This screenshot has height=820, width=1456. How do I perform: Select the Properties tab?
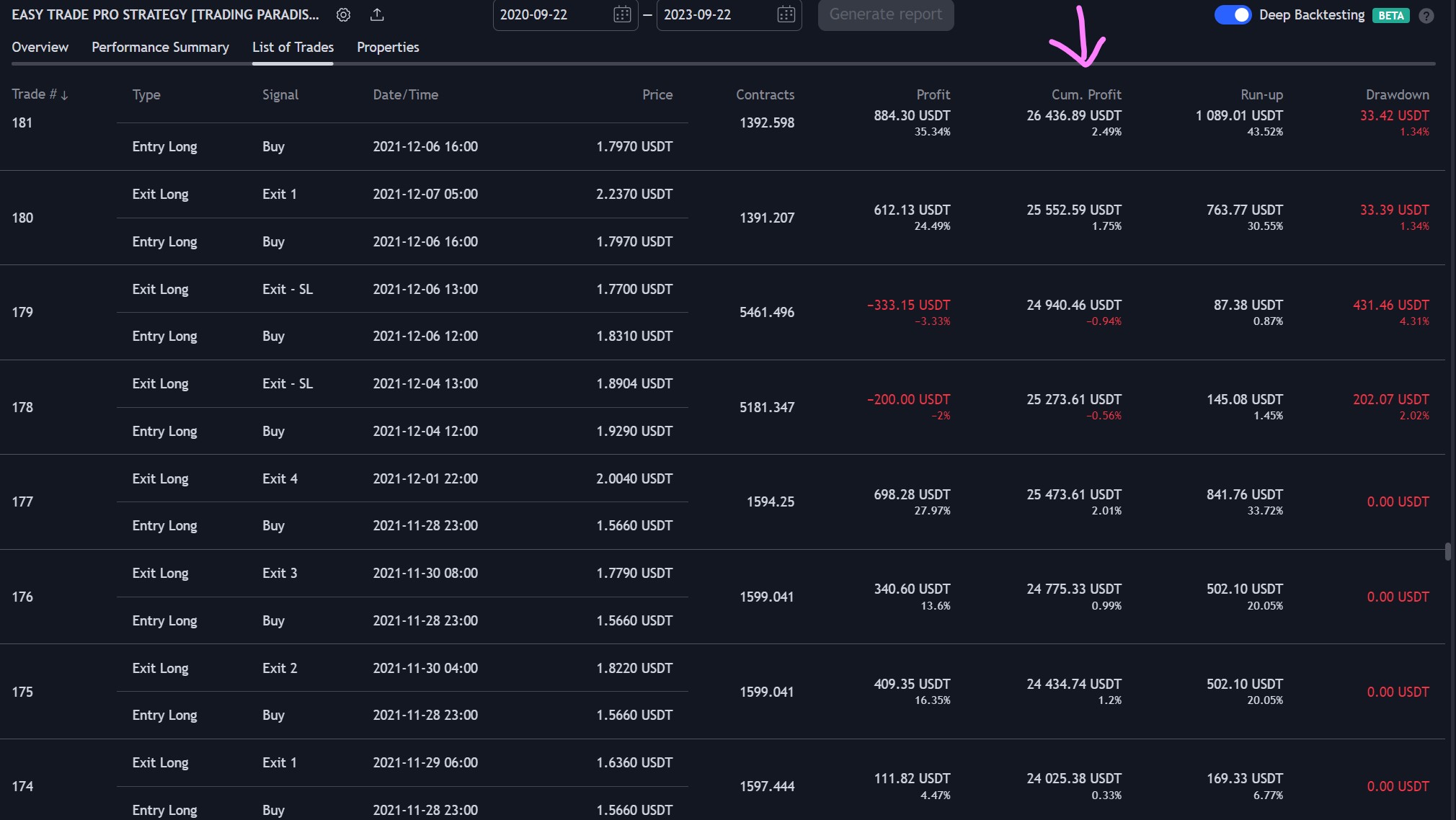pos(388,47)
